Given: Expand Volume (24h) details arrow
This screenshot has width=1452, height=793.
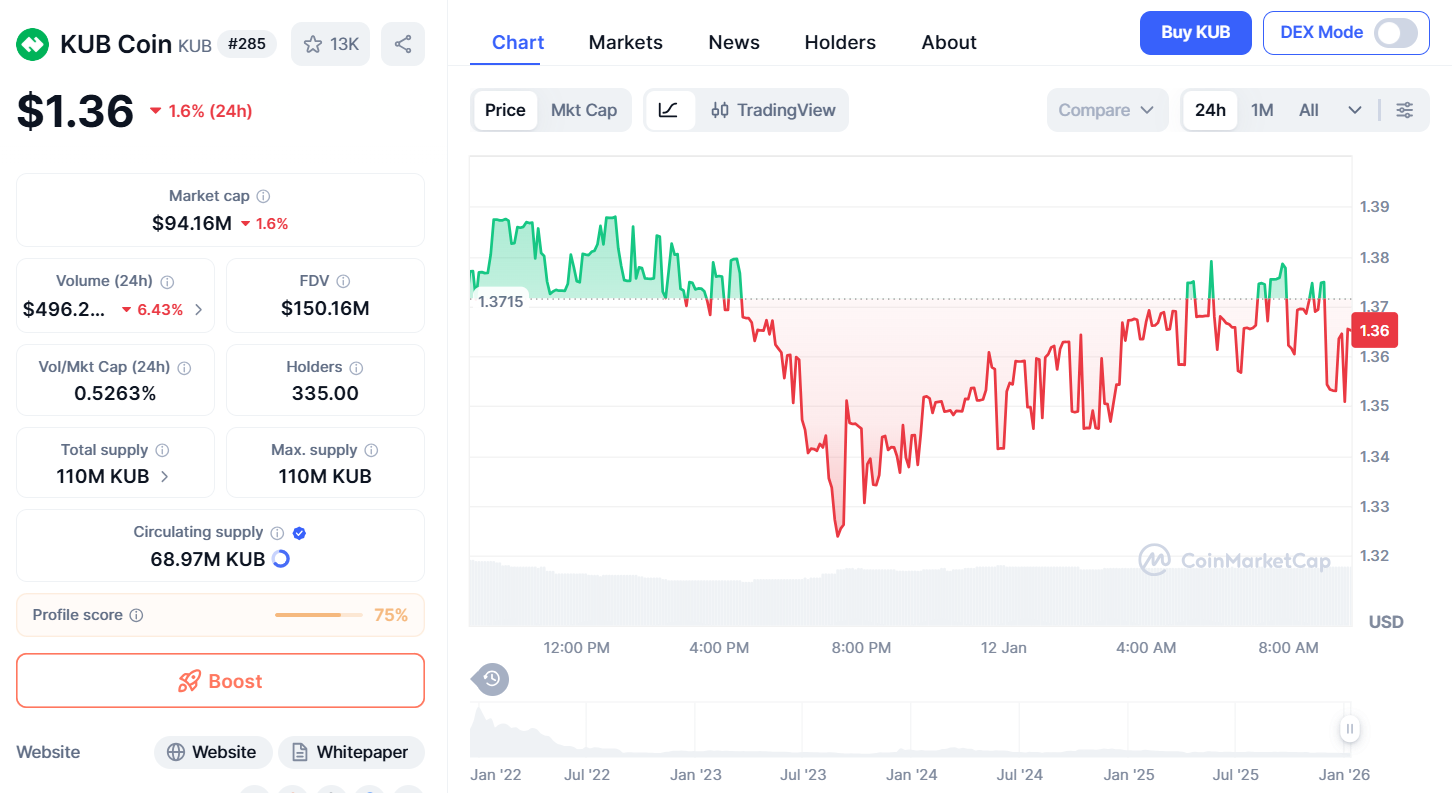Looking at the screenshot, I should coord(198,310).
